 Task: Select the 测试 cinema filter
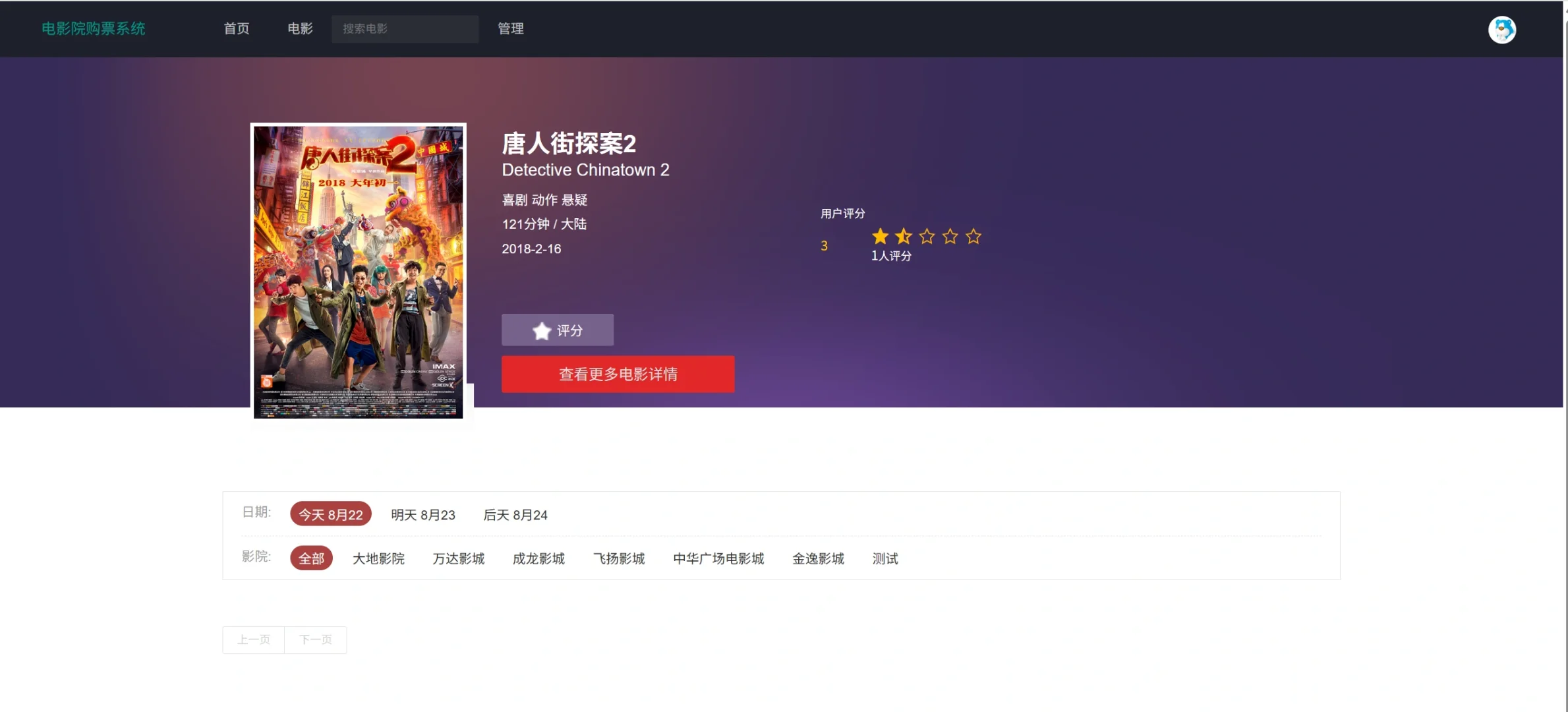[885, 558]
